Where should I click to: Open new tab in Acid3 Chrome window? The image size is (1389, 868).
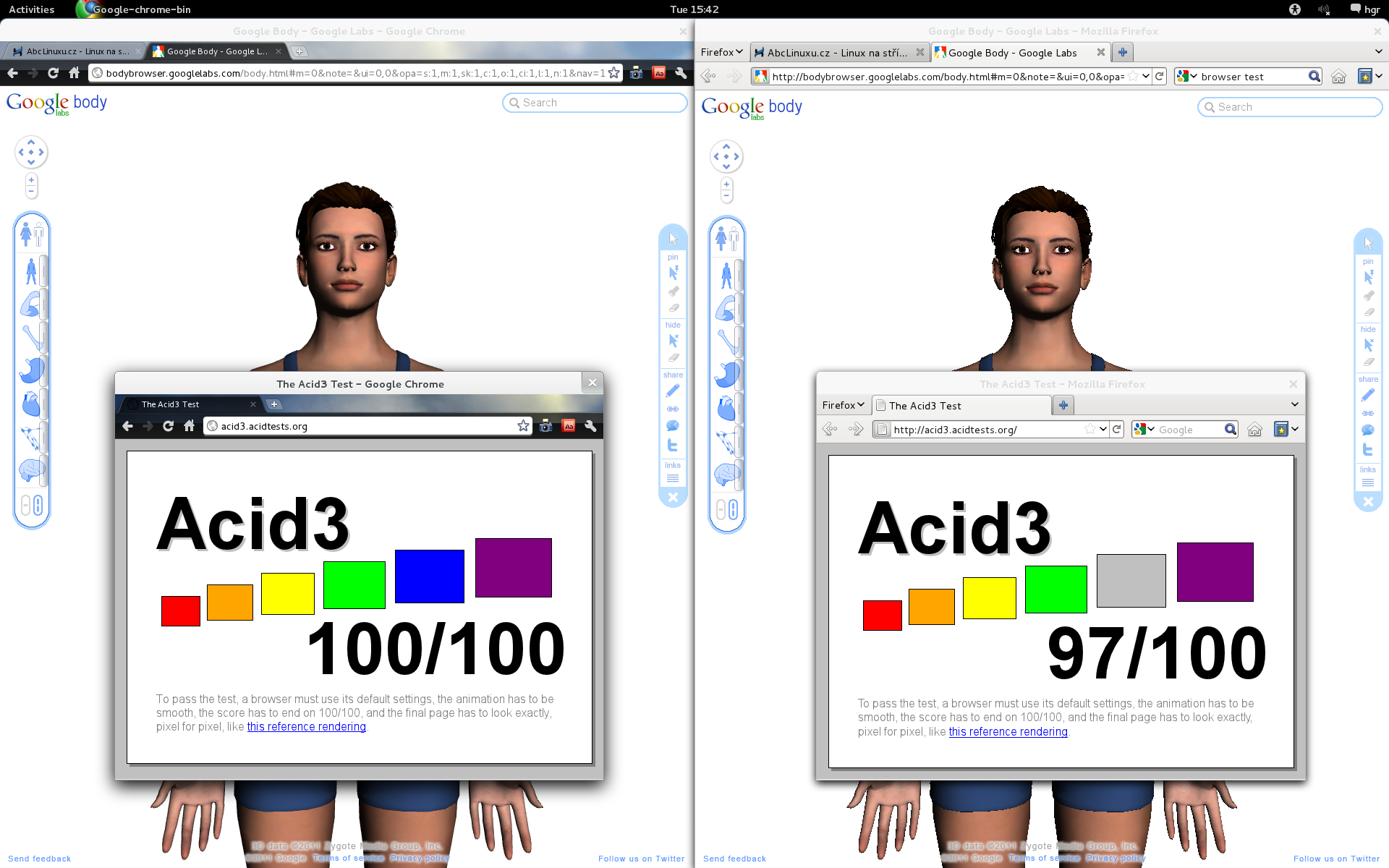click(x=275, y=404)
